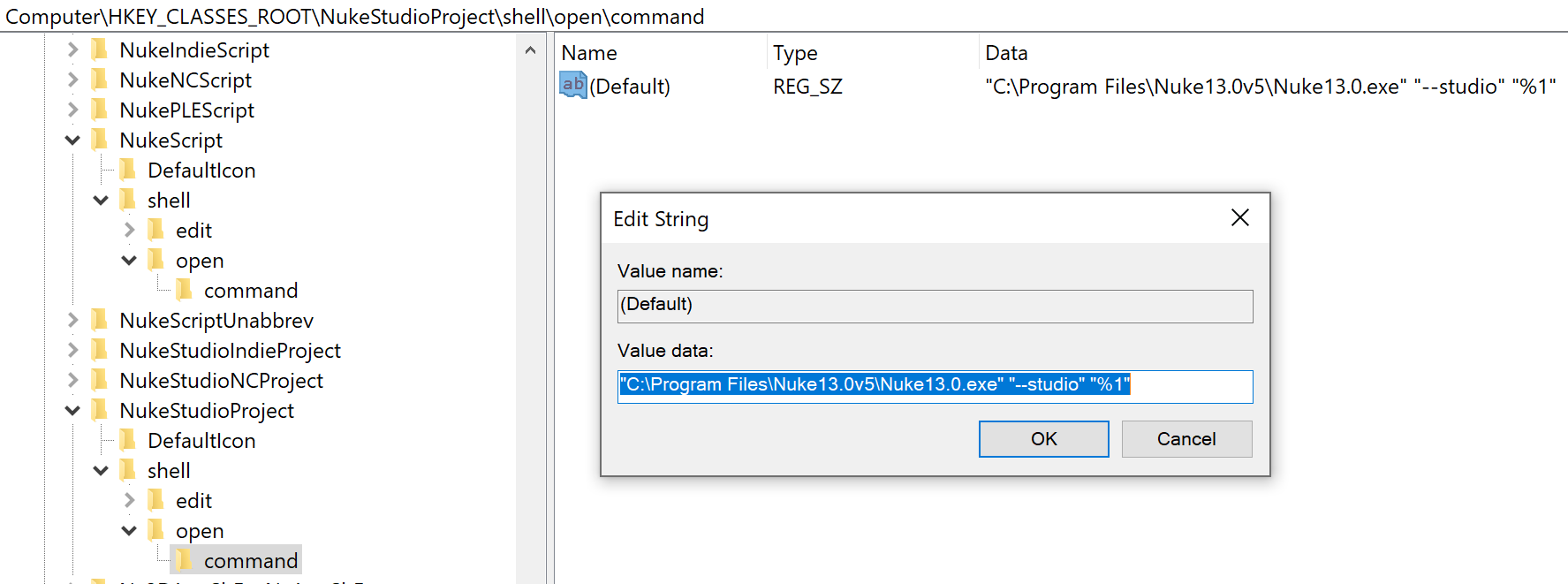1568x584 pixels.
Task: Close the Edit String dialog with X
Action: [1239, 217]
